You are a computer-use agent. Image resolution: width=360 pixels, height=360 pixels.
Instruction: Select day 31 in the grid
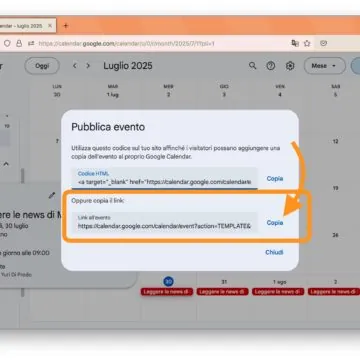224,282
